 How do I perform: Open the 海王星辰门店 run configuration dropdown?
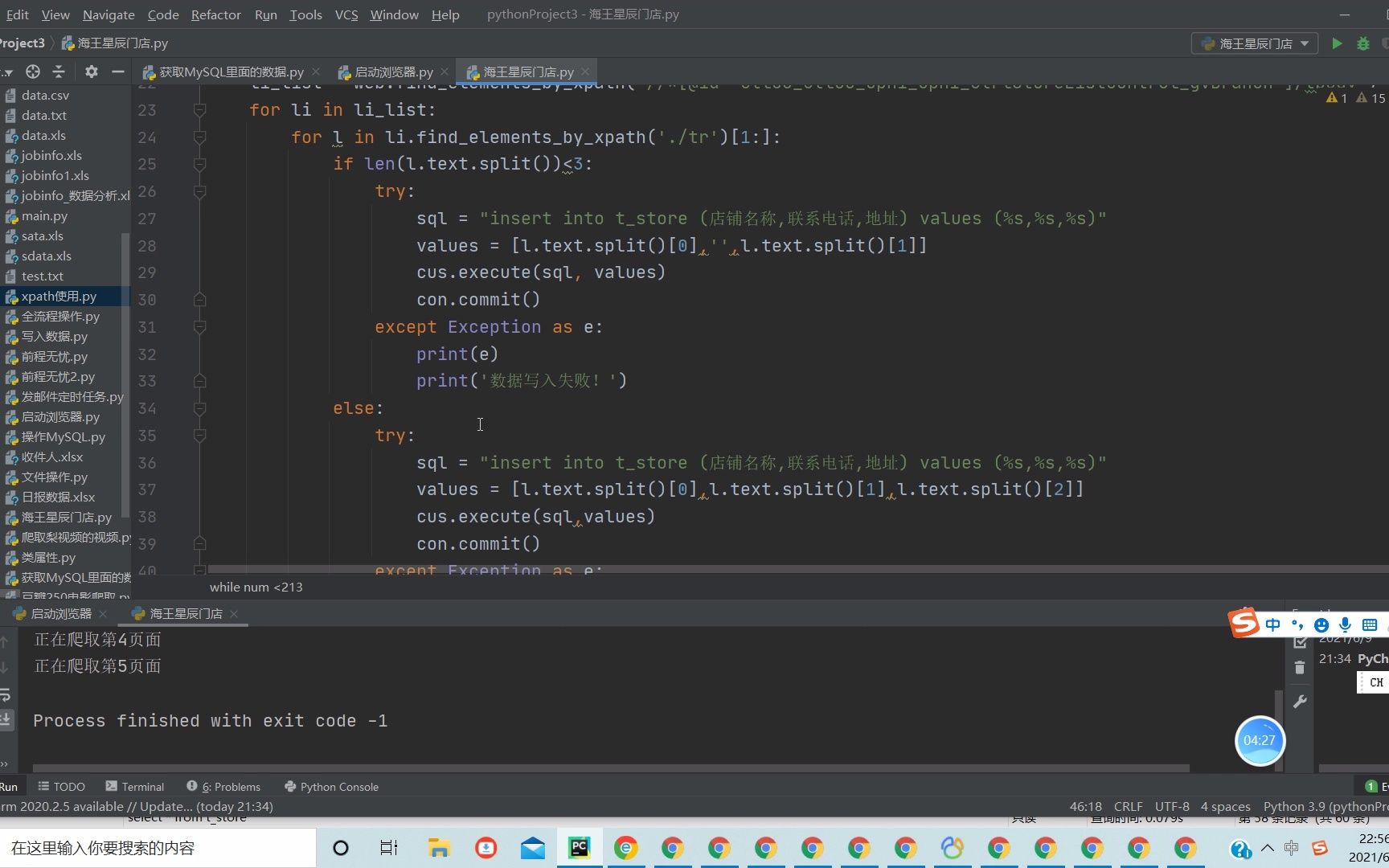click(x=1254, y=43)
